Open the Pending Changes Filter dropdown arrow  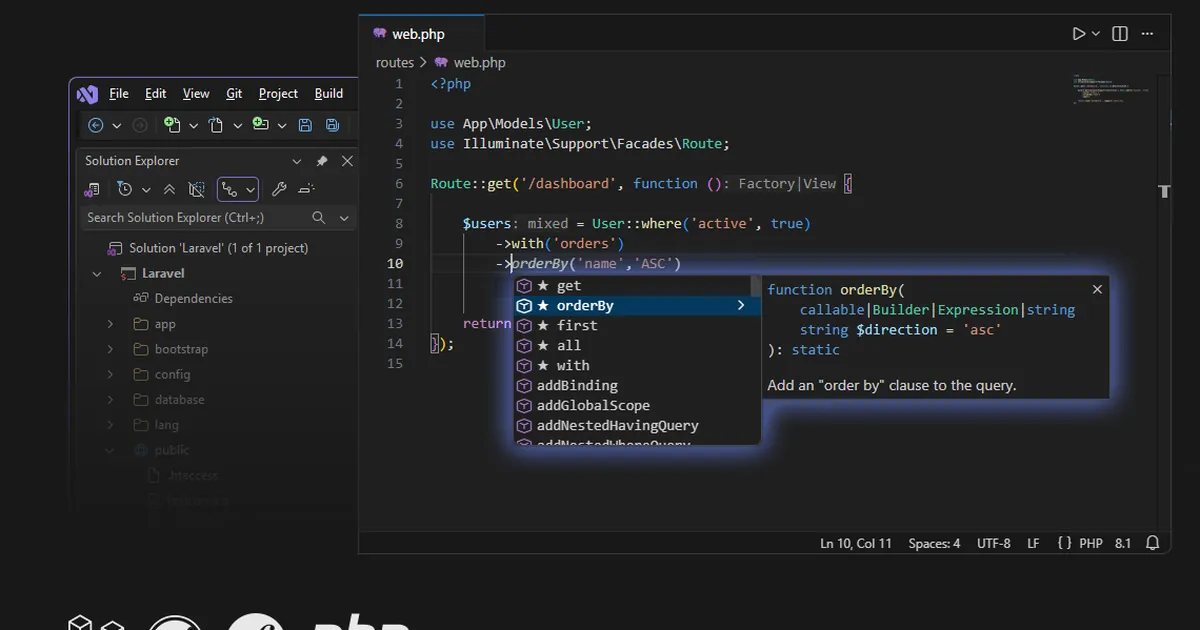tap(146, 189)
